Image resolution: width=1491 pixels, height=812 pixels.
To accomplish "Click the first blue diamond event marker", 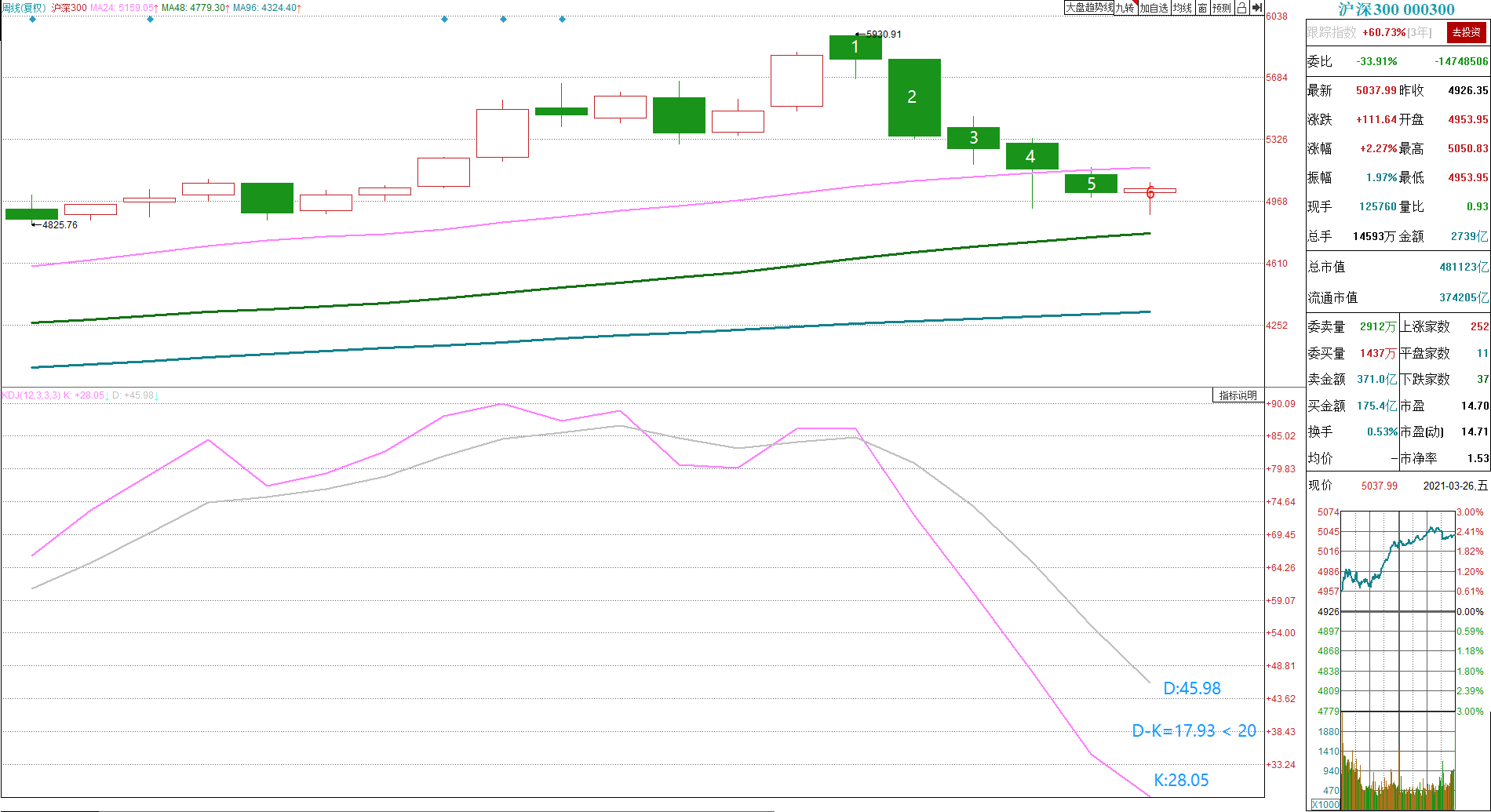I will (32, 19).
